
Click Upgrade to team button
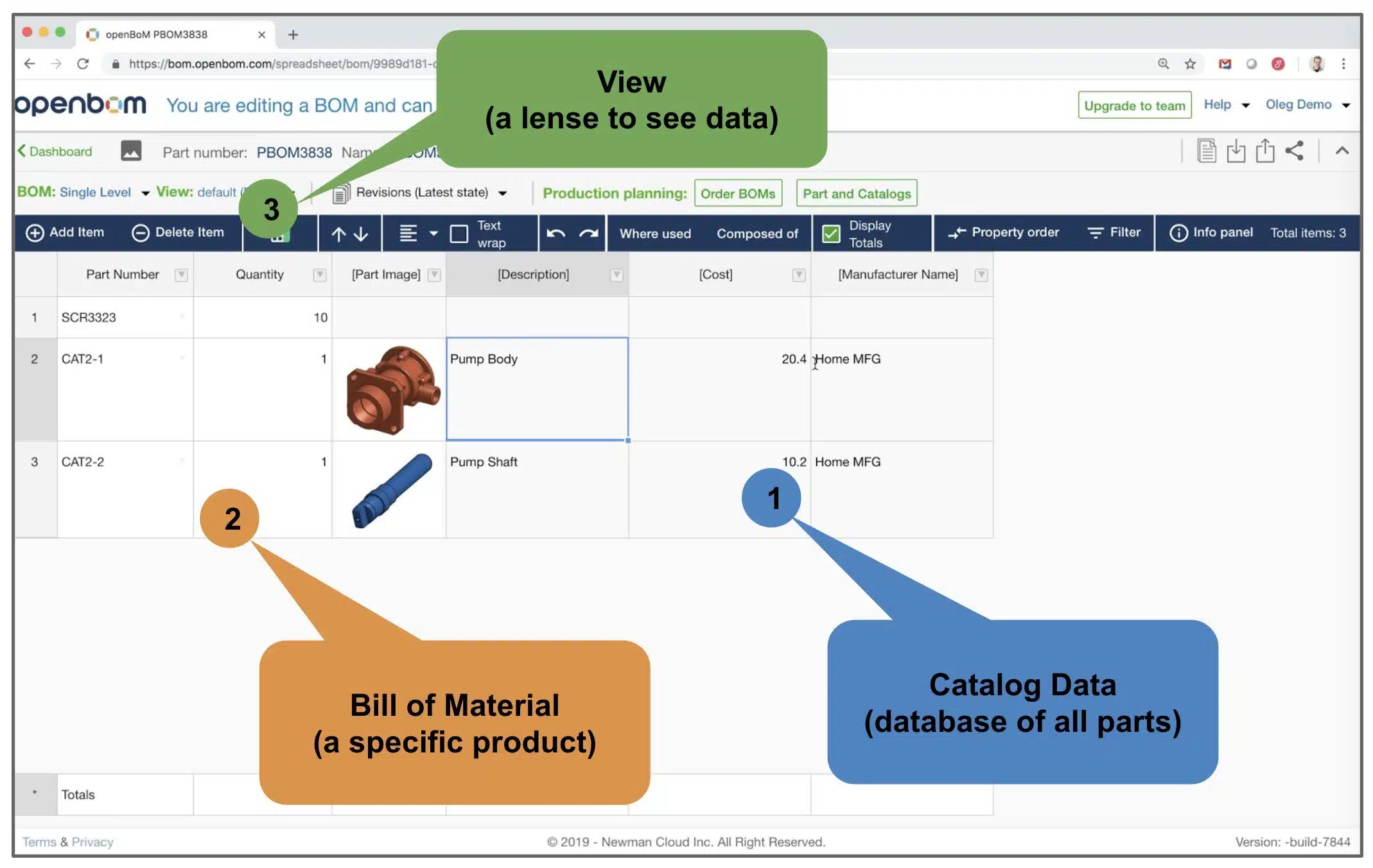coord(1134,105)
